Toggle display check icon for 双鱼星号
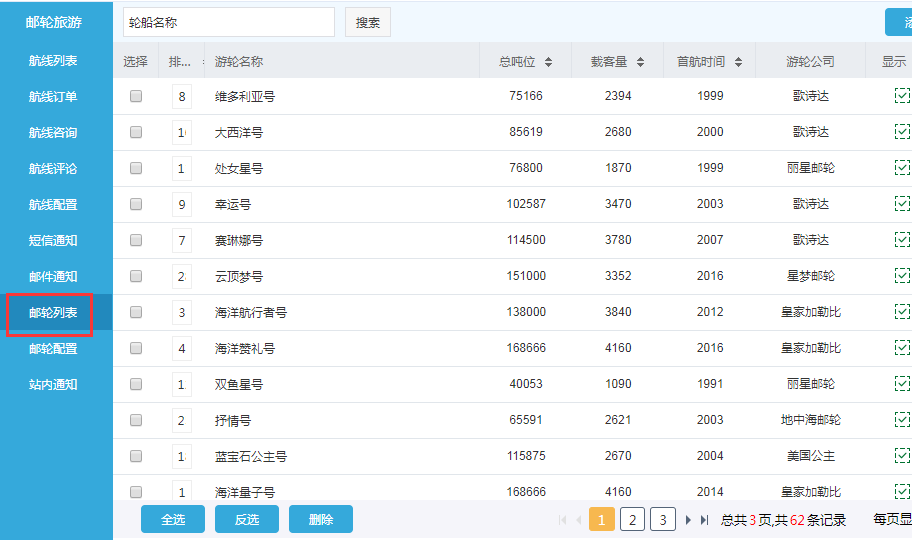This screenshot has width=912, height=540. point(902,384)
